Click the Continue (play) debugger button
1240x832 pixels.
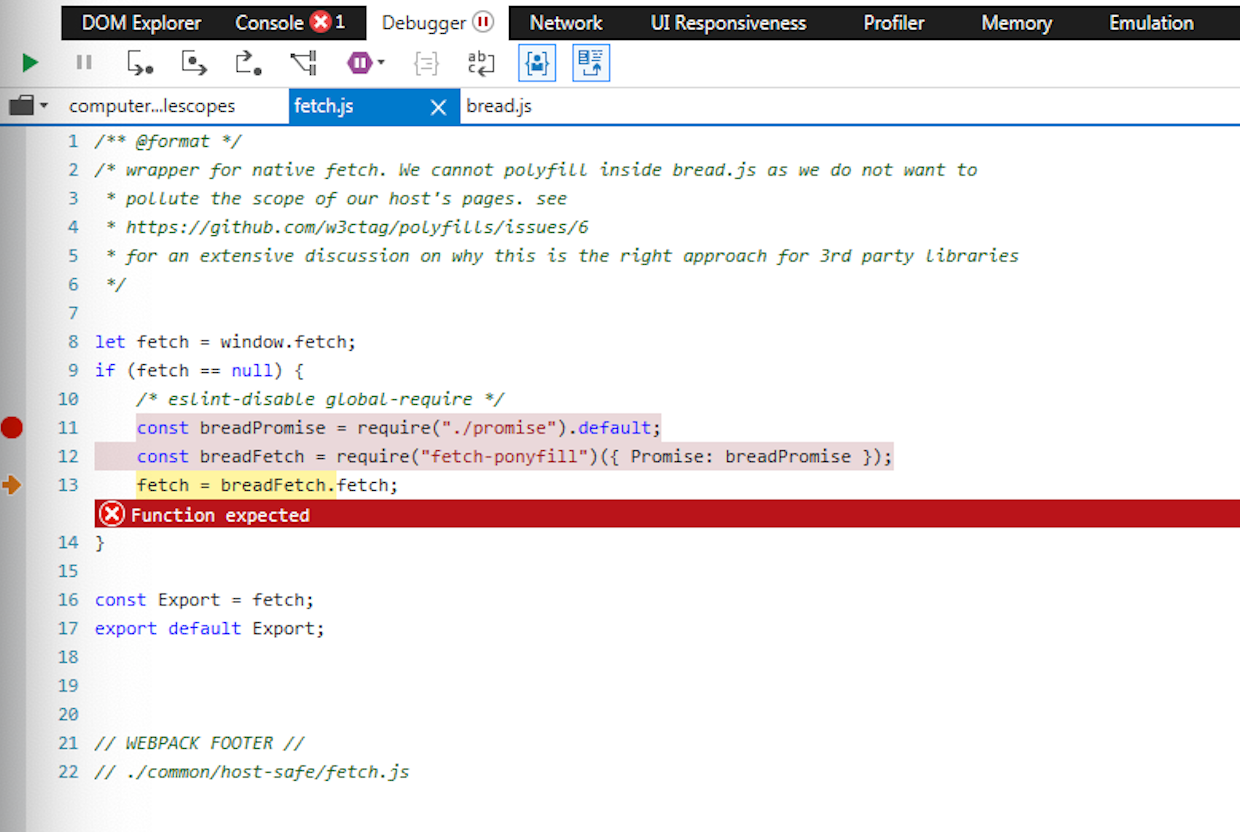pos(30,63)
